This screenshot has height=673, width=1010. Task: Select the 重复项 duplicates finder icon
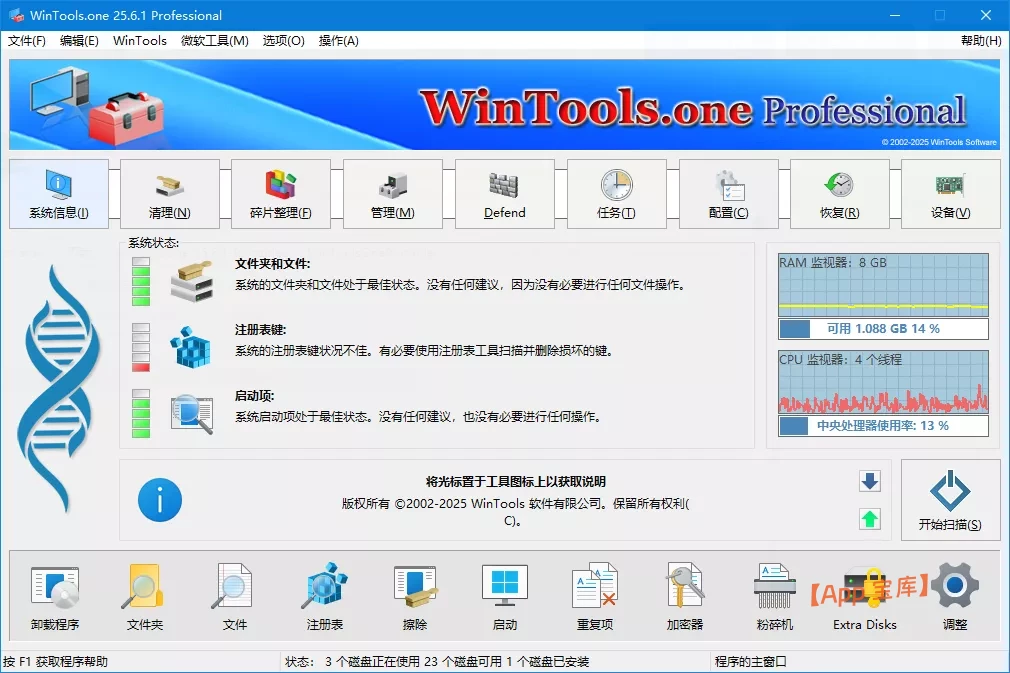click(595, 597)
